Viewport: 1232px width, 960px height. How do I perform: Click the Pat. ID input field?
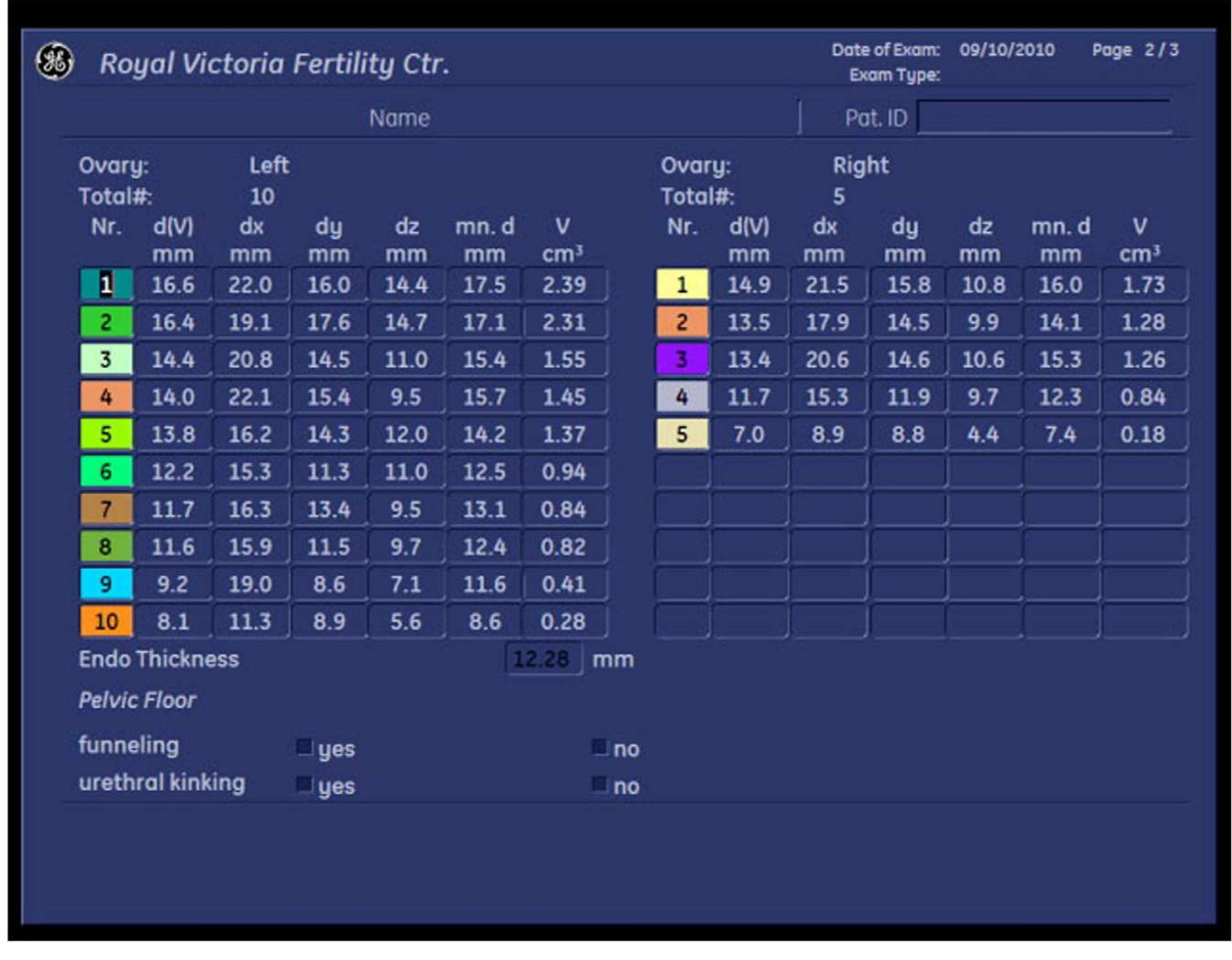(1044, 117)
